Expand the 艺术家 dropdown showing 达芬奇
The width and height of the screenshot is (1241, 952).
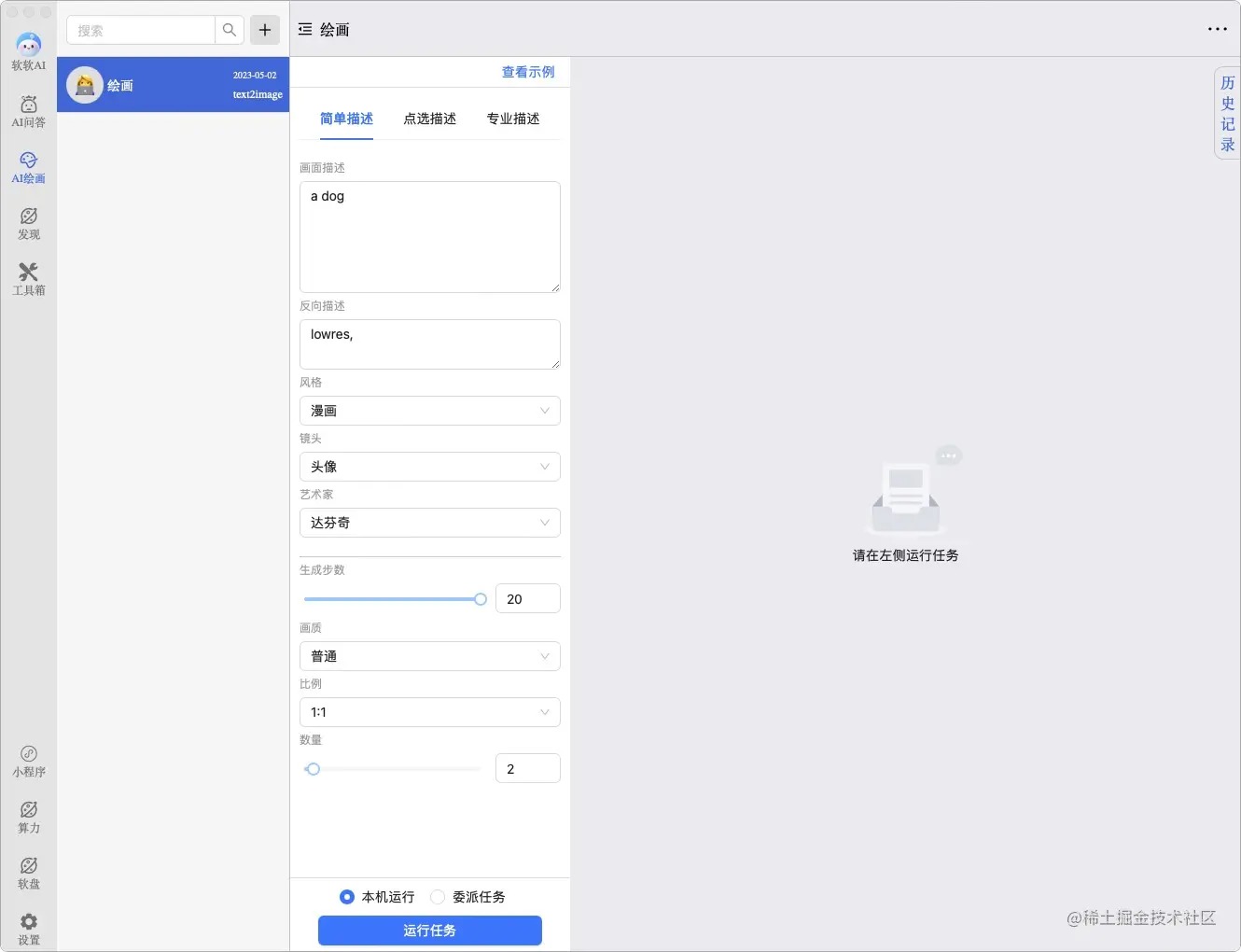click(x=430, y=523)
